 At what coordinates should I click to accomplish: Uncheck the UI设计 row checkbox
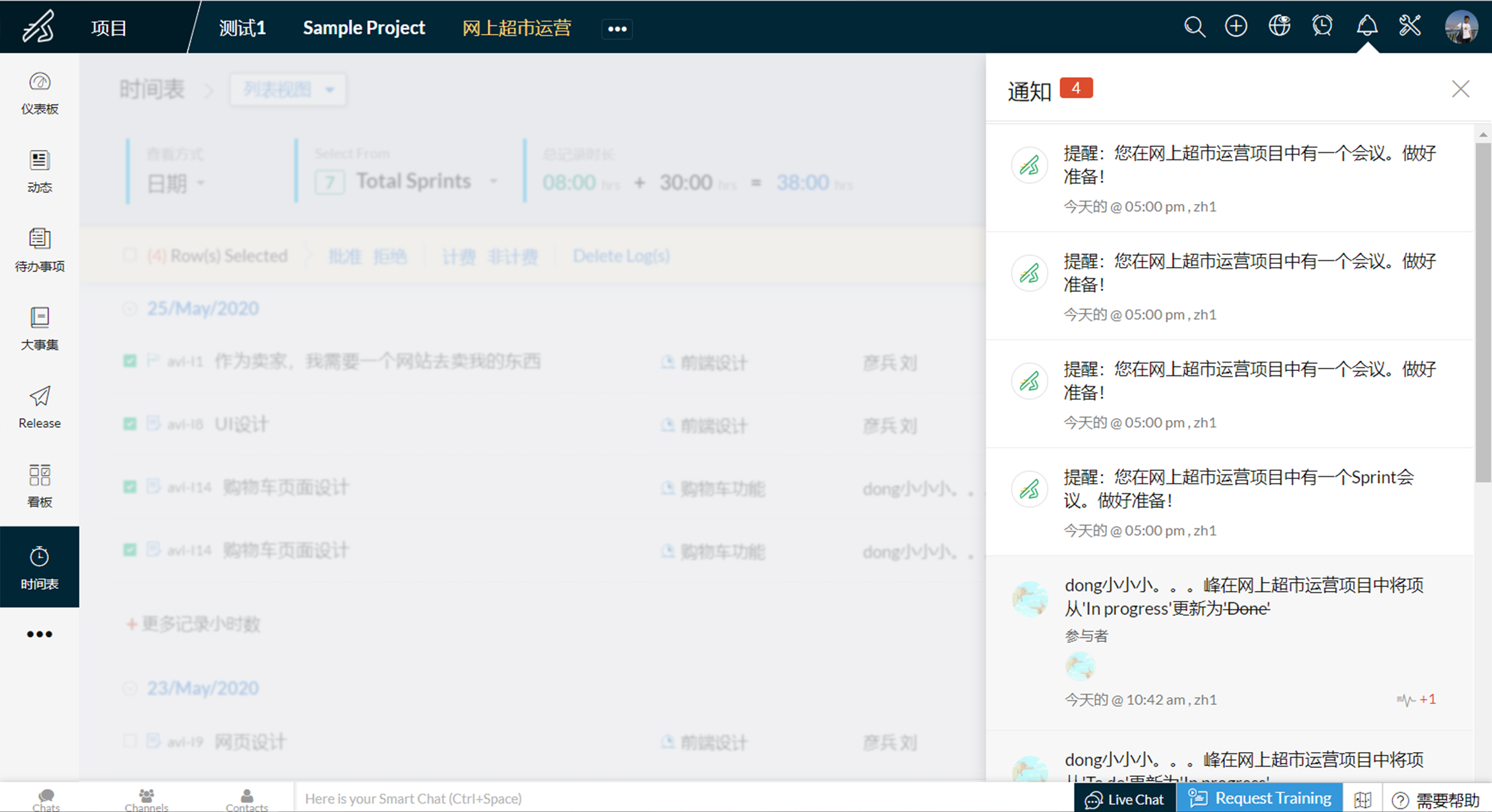[130, 424]
